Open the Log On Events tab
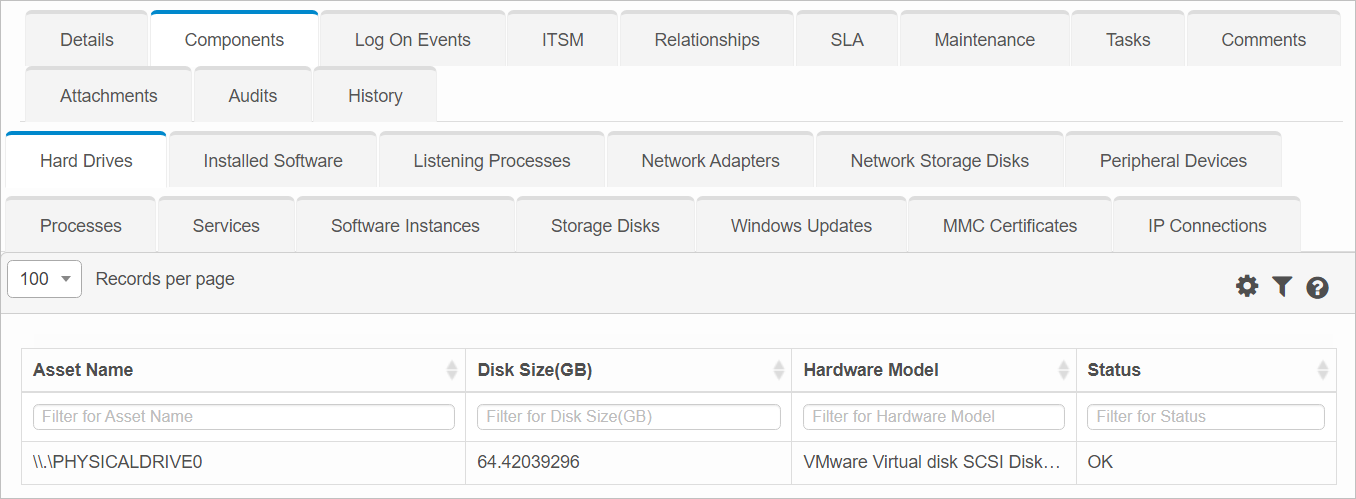 412,40
